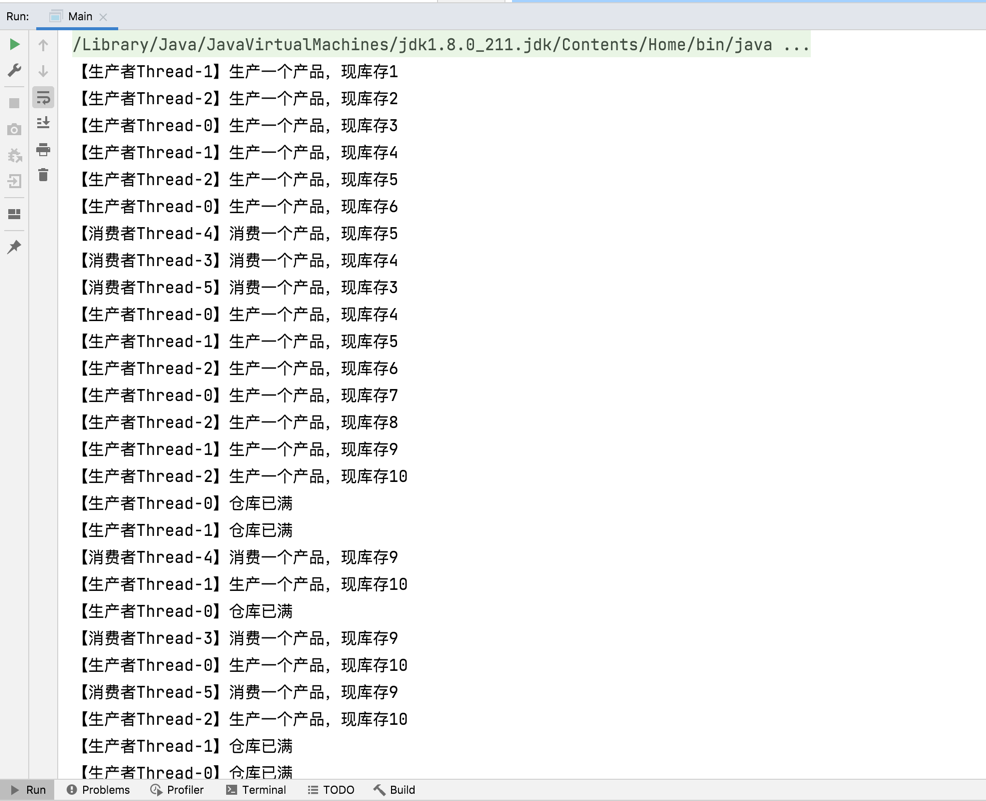986x801 pixels.
Task: Print console output with printer icon
Action: tap(43, 150)
